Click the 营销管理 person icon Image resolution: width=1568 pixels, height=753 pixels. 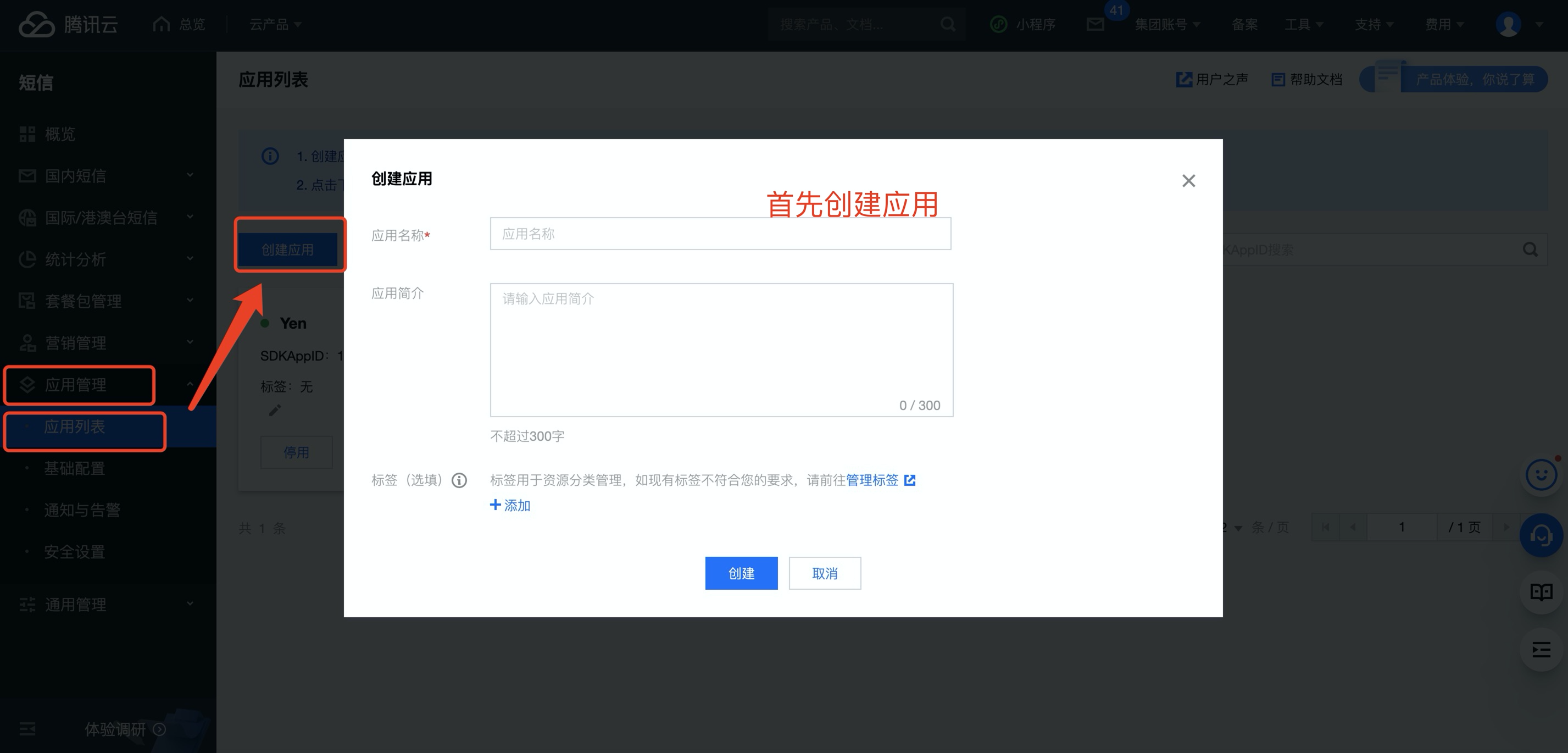(27, 343)
